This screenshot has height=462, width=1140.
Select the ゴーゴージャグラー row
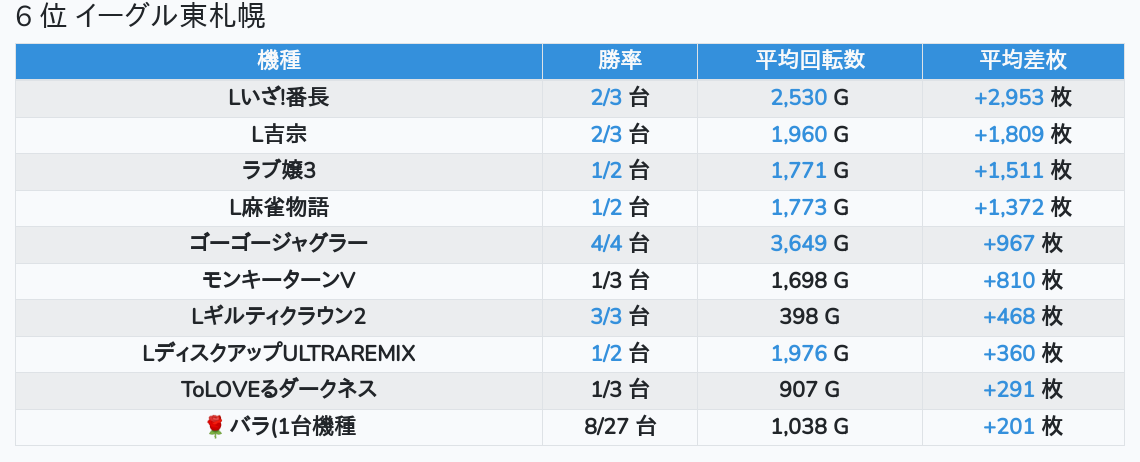click(570, 244)
